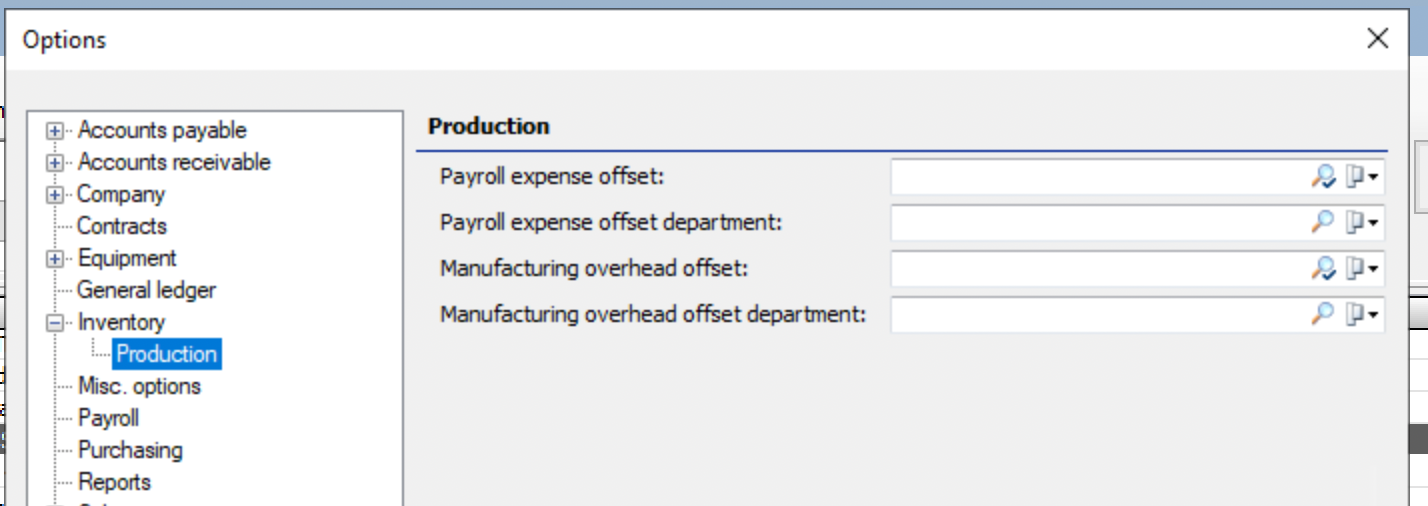Image resolution: width=1428 pixels, height=506 pixels.
Task: Select Company in options tree
Action: point(121,194)
